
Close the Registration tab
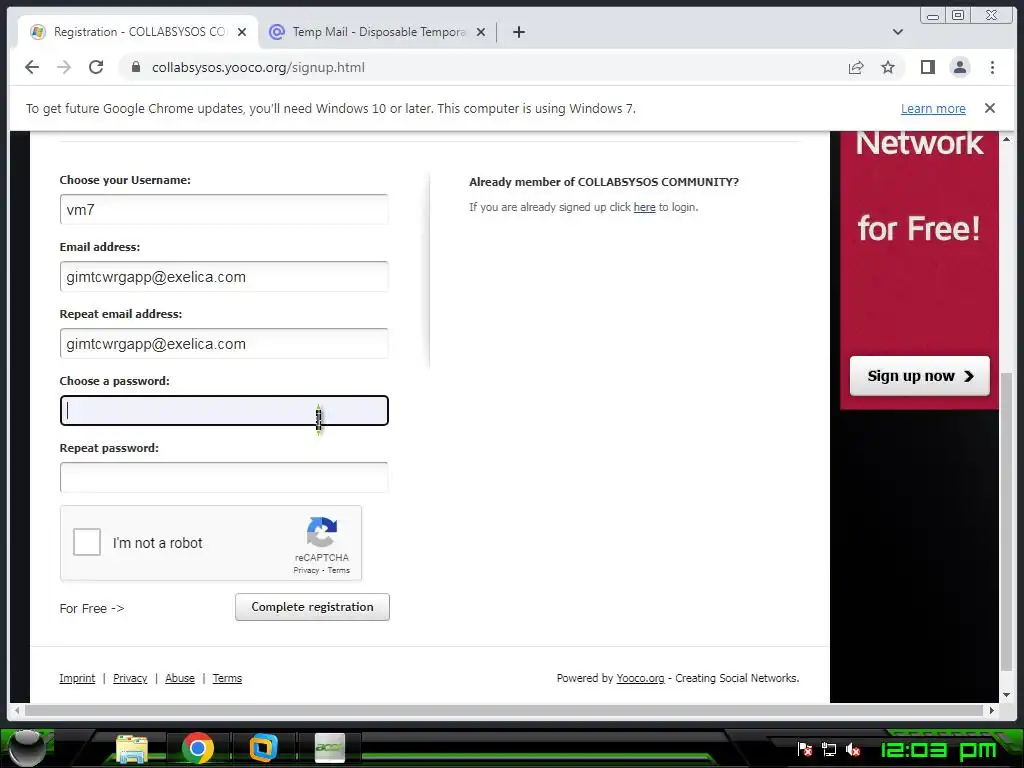click(242, 32)
